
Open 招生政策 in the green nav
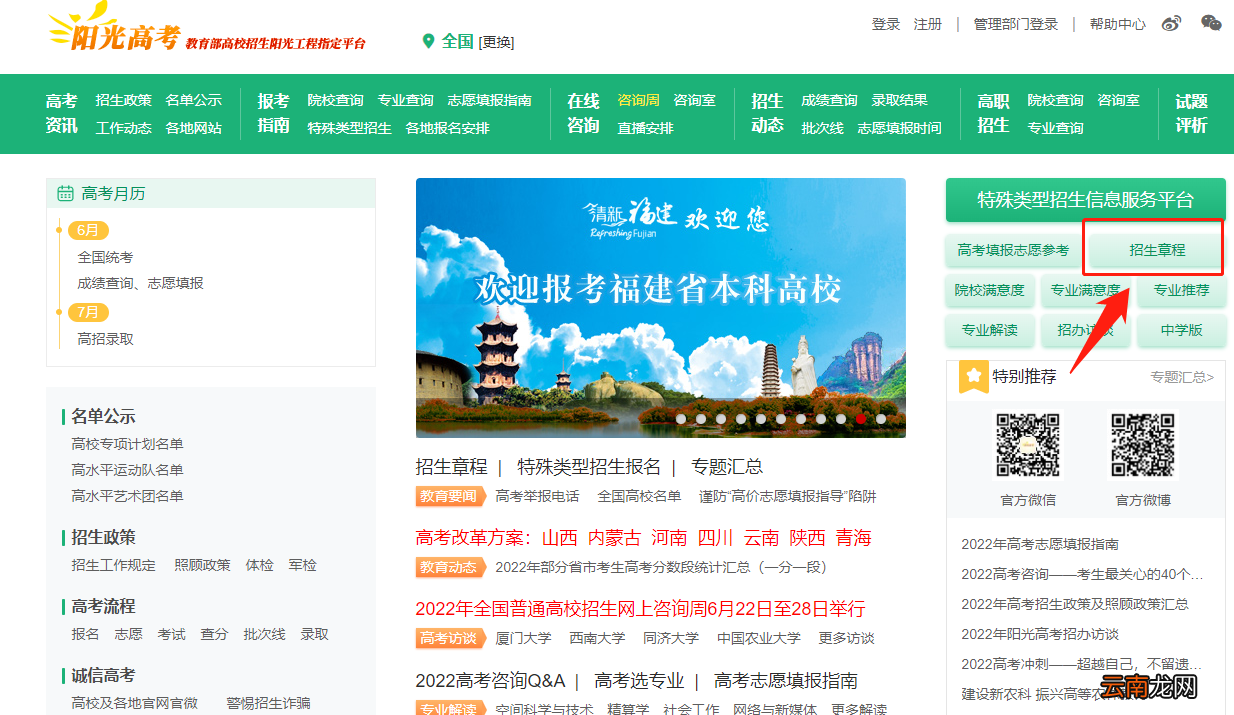point(124,100)
